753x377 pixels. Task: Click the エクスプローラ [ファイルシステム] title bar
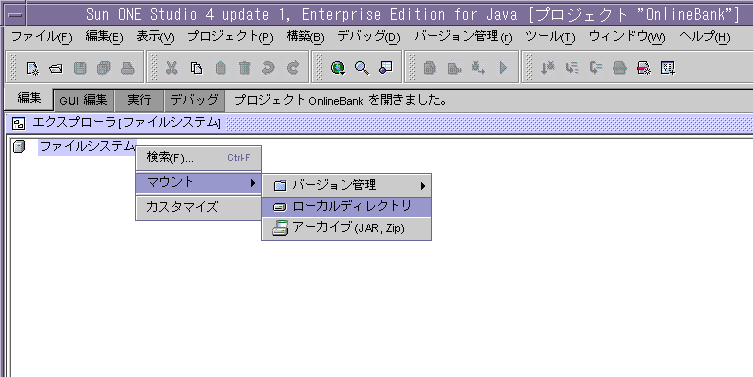click(x=379, y=124)
